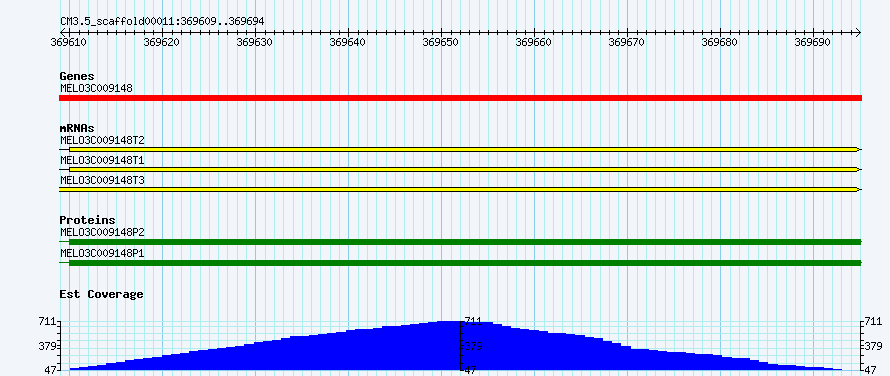Screen dimensions: 890x376
Task: Open the Genes track title
Action: (x=77, y=76)
